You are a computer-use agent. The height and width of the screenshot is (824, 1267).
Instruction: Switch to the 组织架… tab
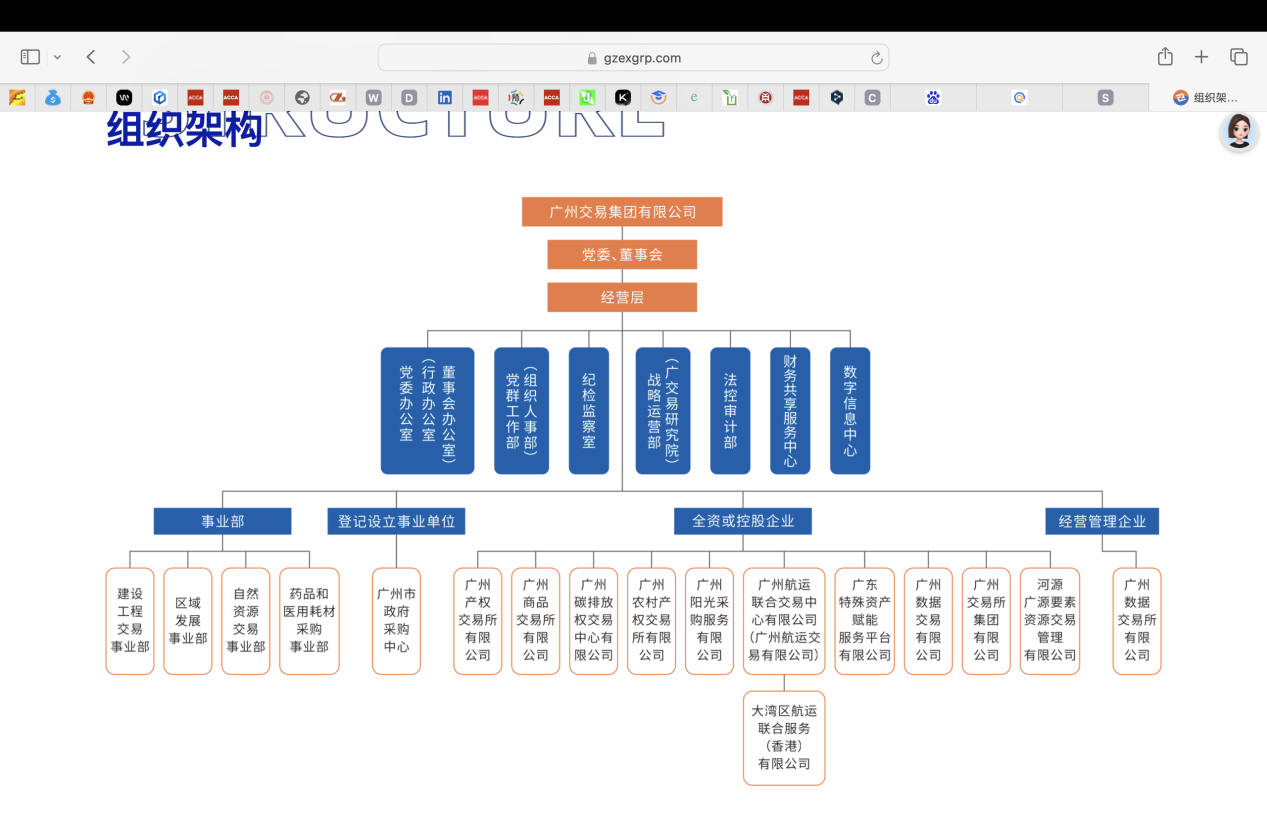(1206, 97)
